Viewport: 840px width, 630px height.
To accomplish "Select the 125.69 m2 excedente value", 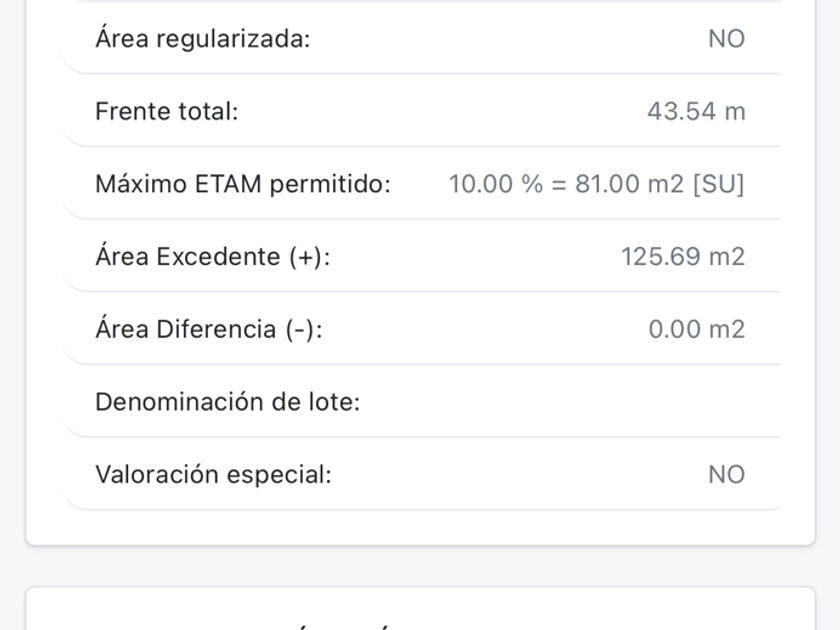I will (682, 257).
